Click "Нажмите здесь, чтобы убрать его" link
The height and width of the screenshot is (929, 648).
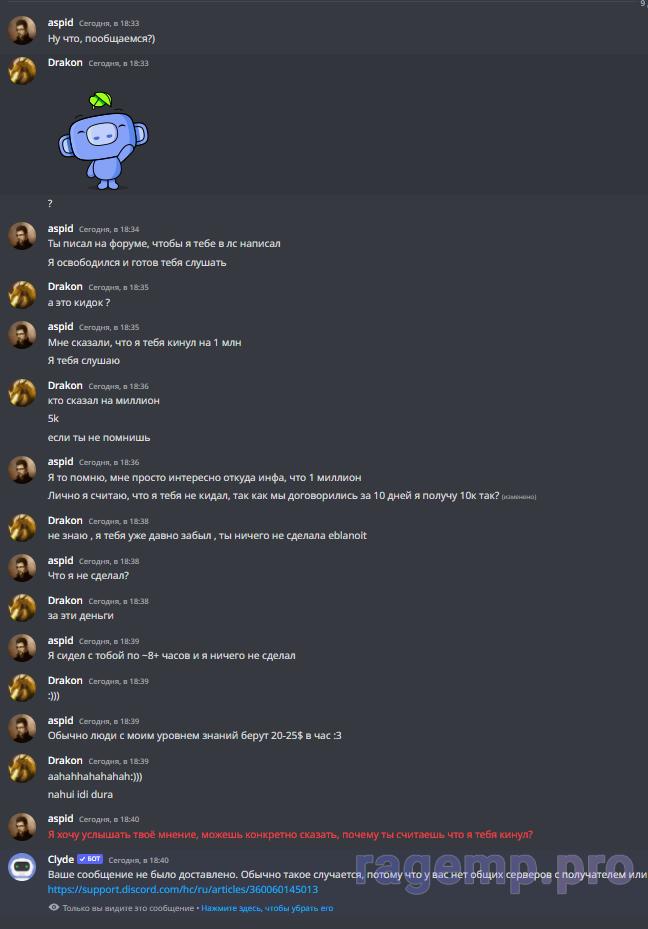267,908
